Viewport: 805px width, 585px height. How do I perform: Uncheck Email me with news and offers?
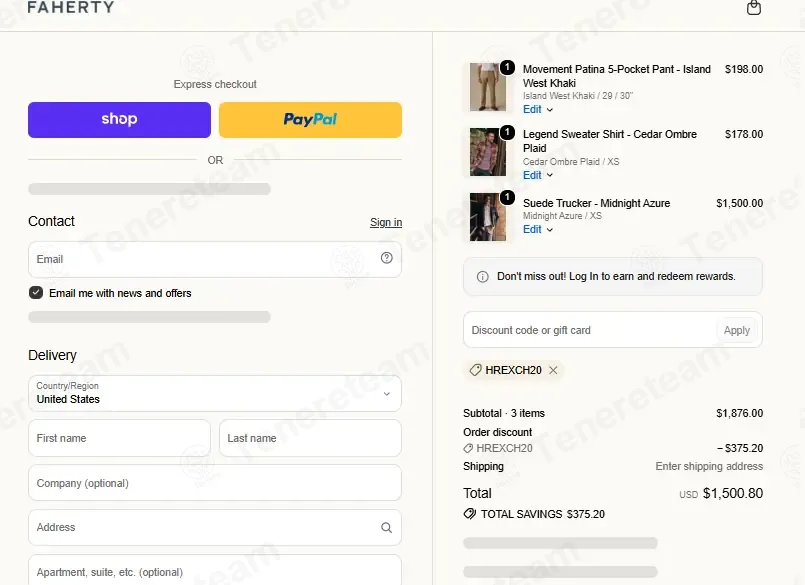coord(36,293)
